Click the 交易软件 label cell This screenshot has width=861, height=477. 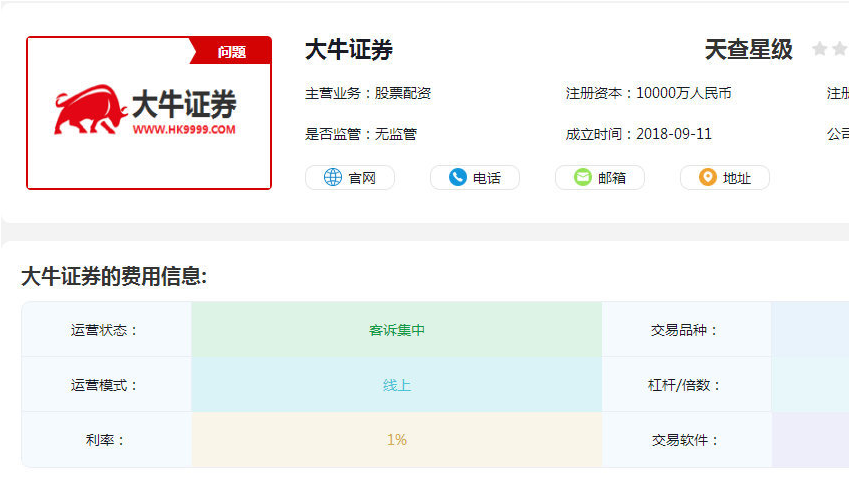[686, 439]
